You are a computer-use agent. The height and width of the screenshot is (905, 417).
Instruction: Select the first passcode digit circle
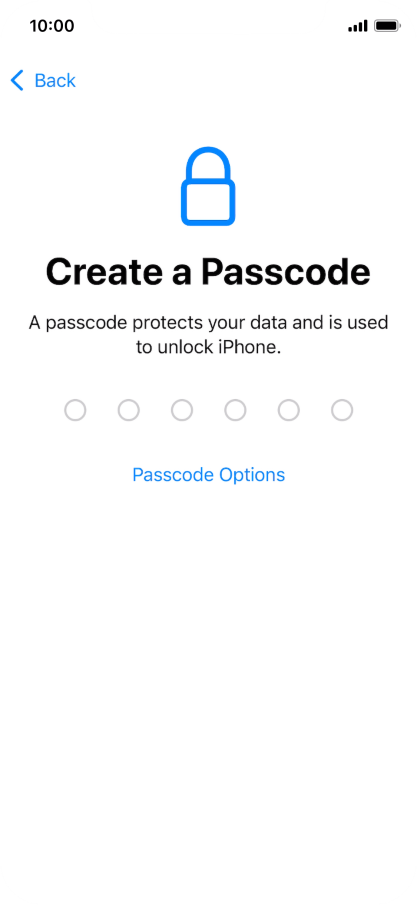click(75, 410)
